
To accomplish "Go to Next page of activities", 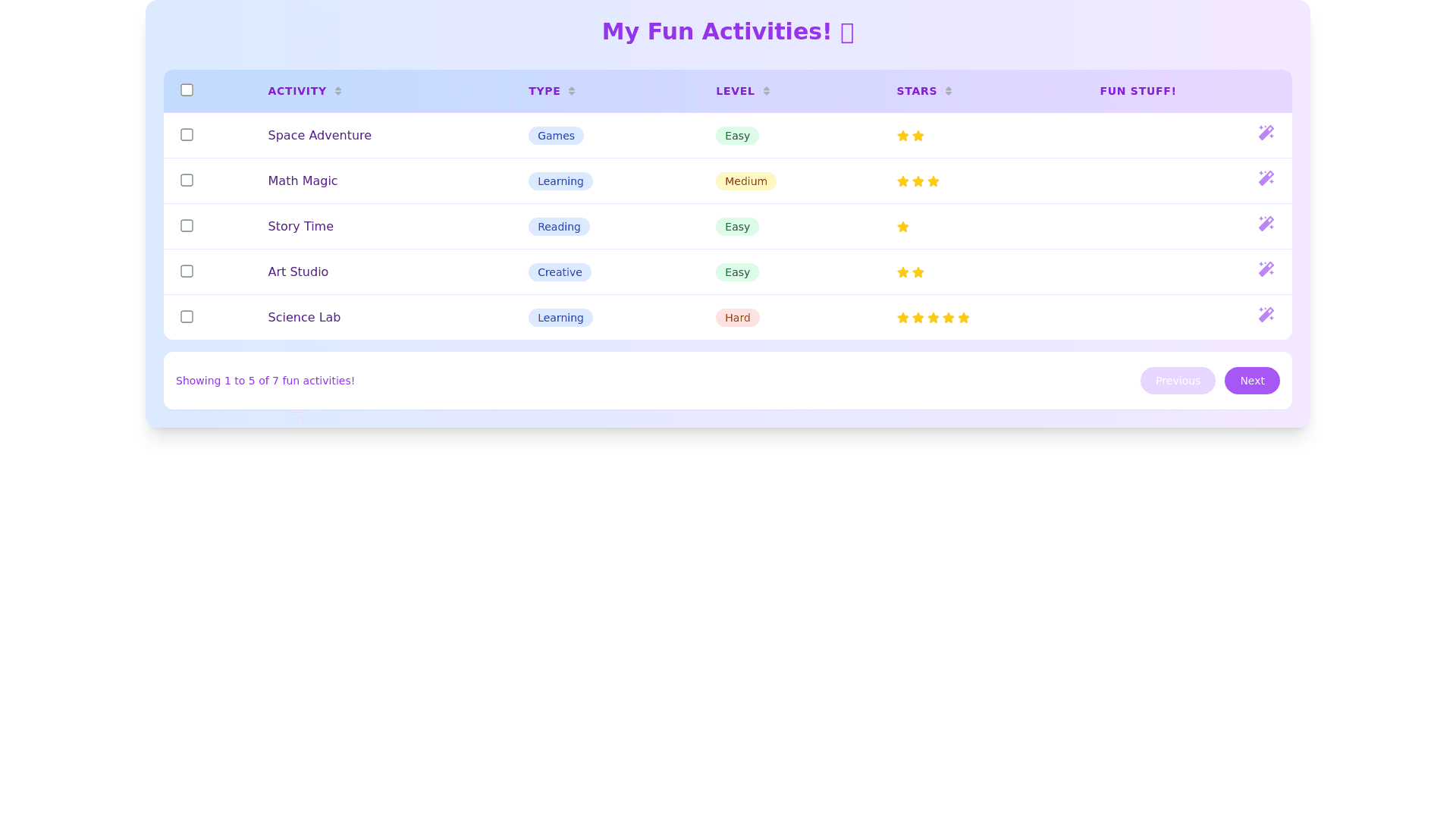I will pos(1251,381).
